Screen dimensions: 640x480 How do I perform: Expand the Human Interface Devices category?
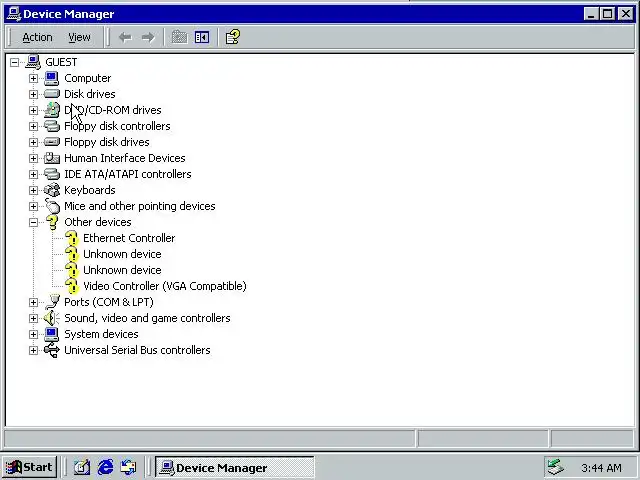pos(33,158)
